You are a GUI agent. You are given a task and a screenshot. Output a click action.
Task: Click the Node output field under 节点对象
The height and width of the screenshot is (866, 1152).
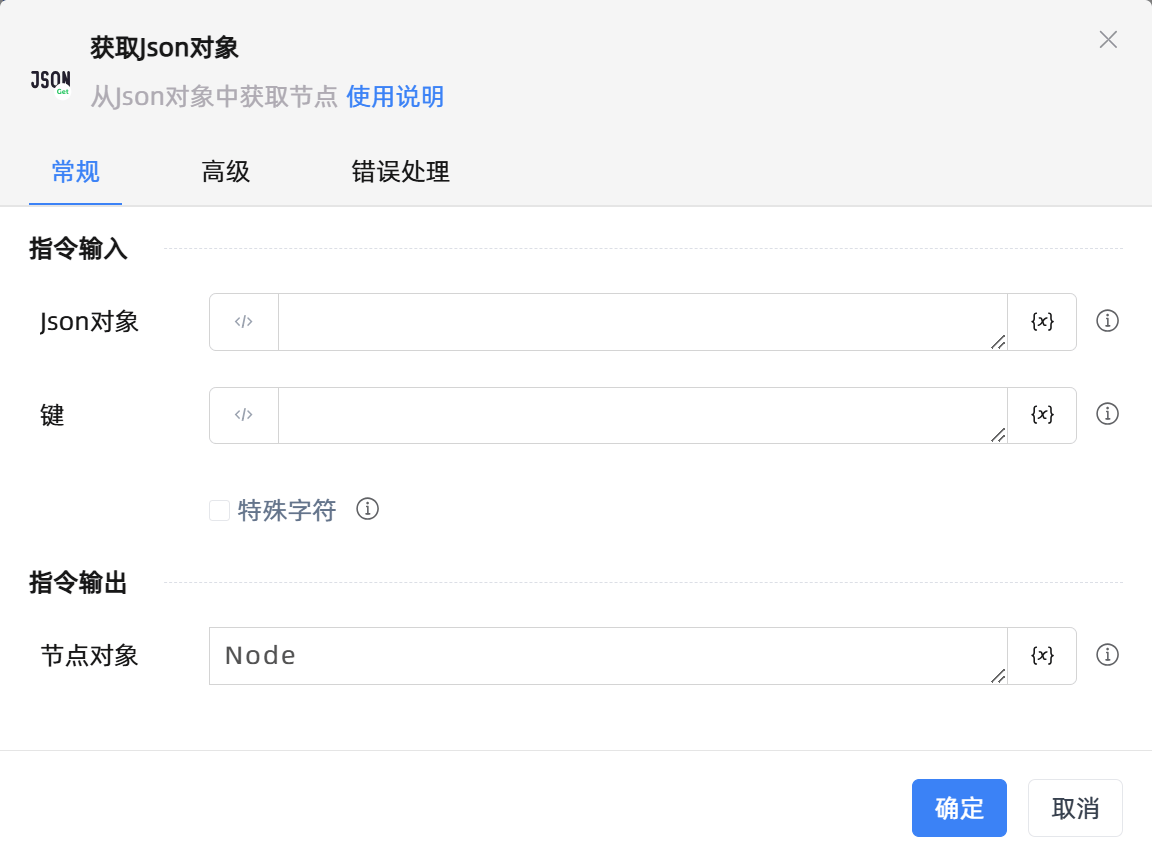click(x=600, y=655)
